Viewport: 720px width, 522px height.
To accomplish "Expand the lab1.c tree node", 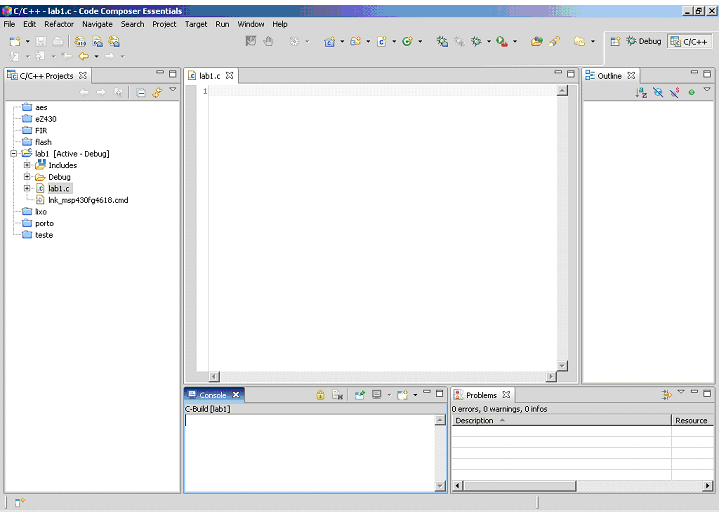I will pos(27,188).
